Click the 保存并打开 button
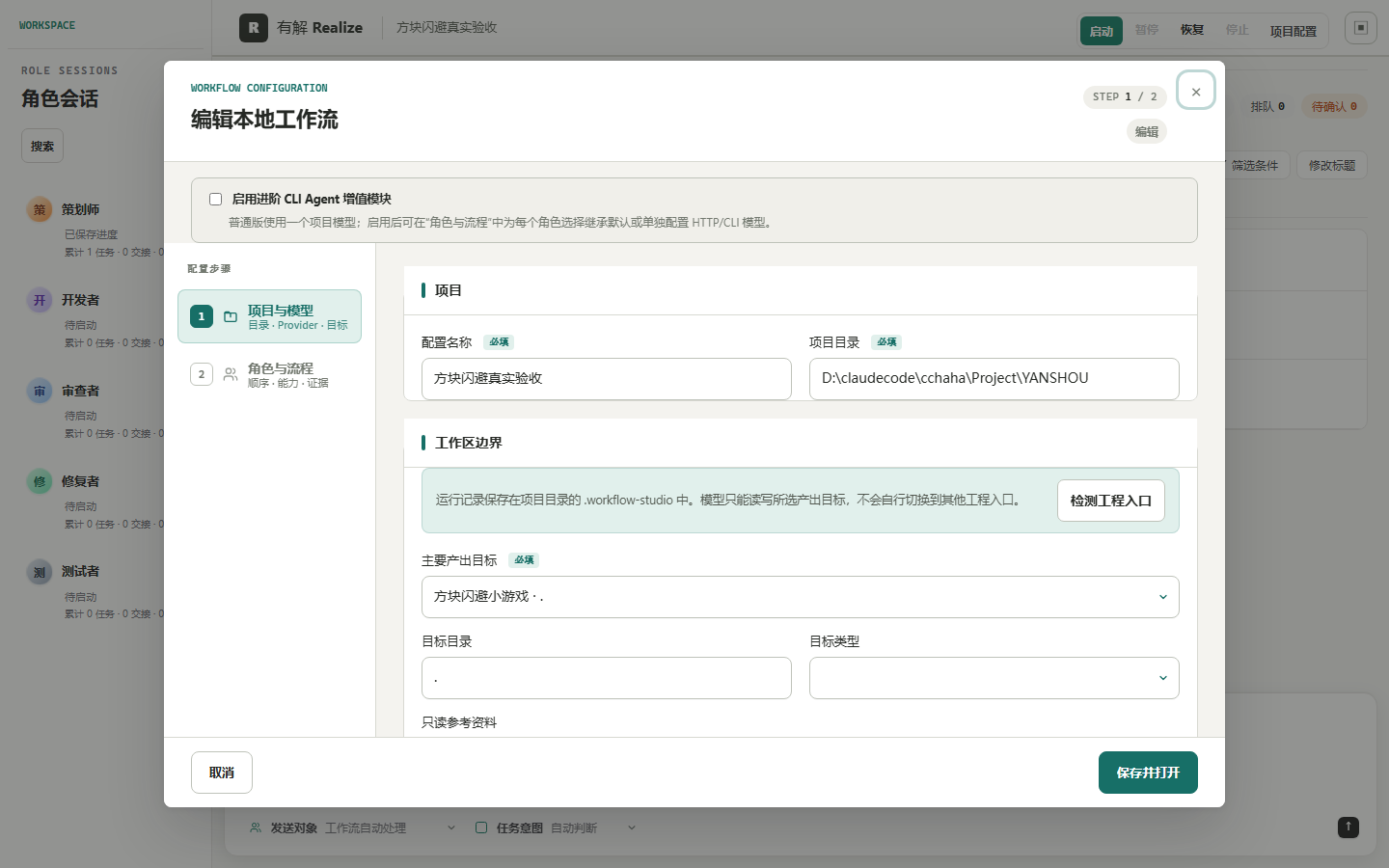Screen dimensions: 1389x868 (1148, 773)
